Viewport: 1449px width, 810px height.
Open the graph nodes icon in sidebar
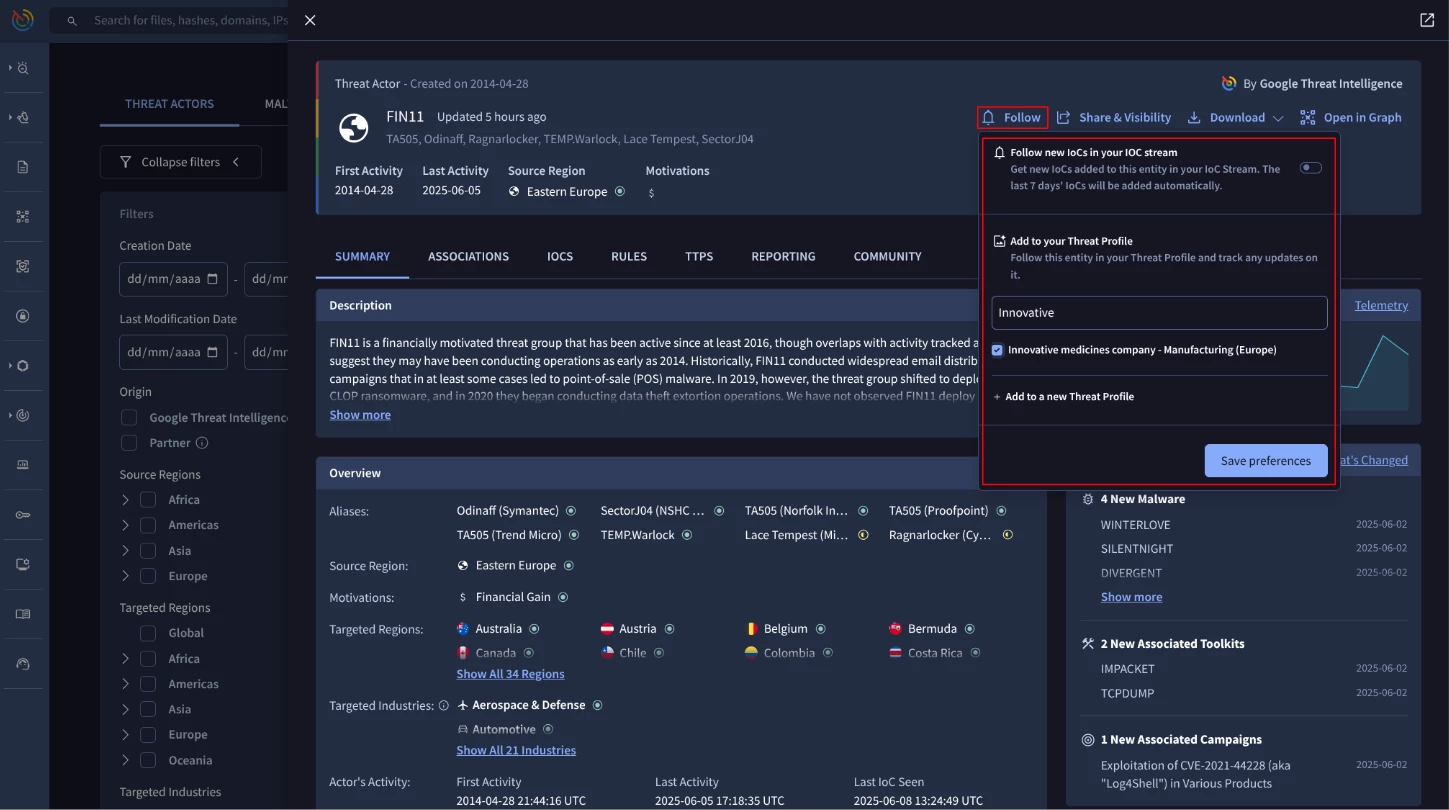(x=23, y=216)
